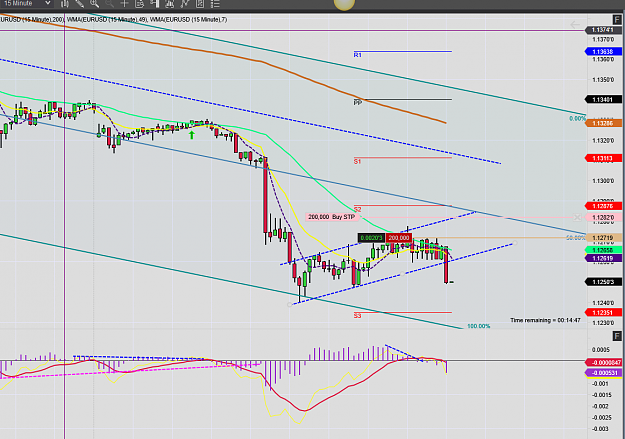Click the zoom in magnifier icon
Viewport: 625px width, 439px height.
click(x=94, y=4)
